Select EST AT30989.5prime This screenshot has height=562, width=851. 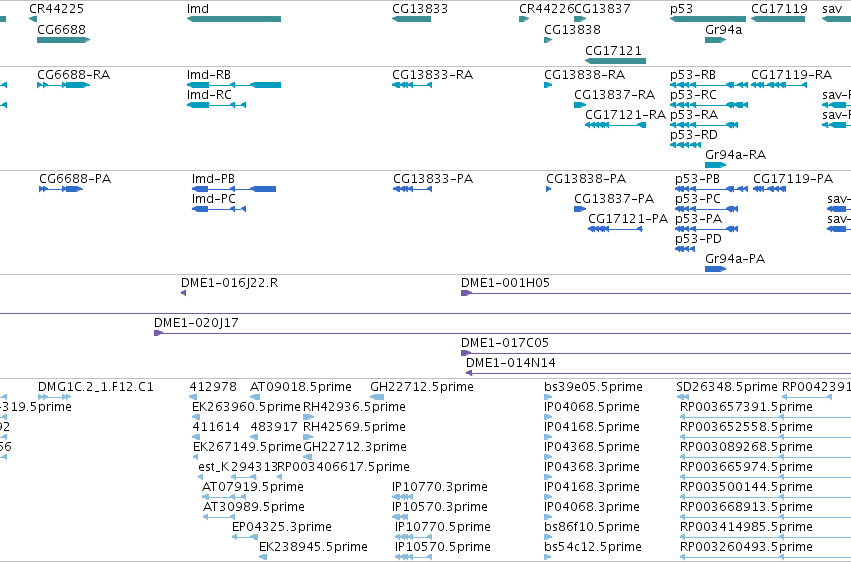[x=219, y=517]
